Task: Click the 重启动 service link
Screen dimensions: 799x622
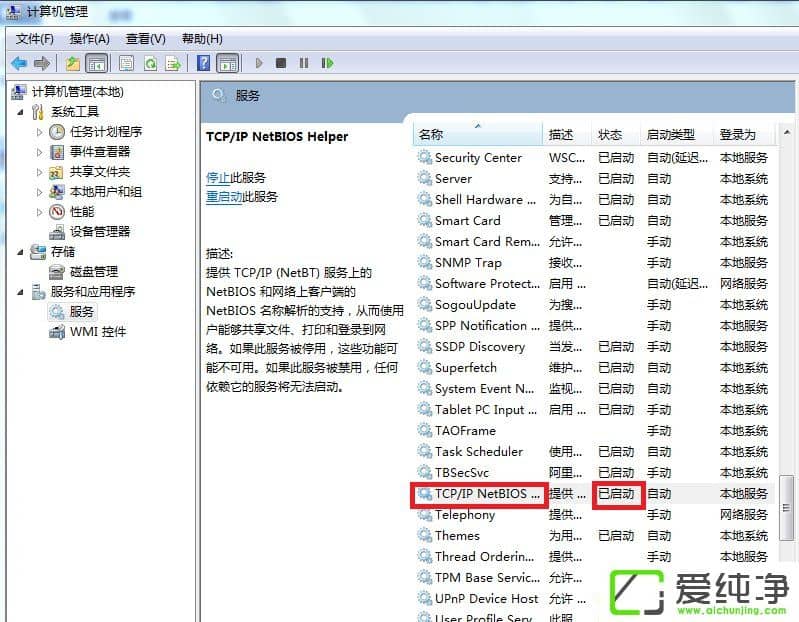Action: (x=224, y=197)
